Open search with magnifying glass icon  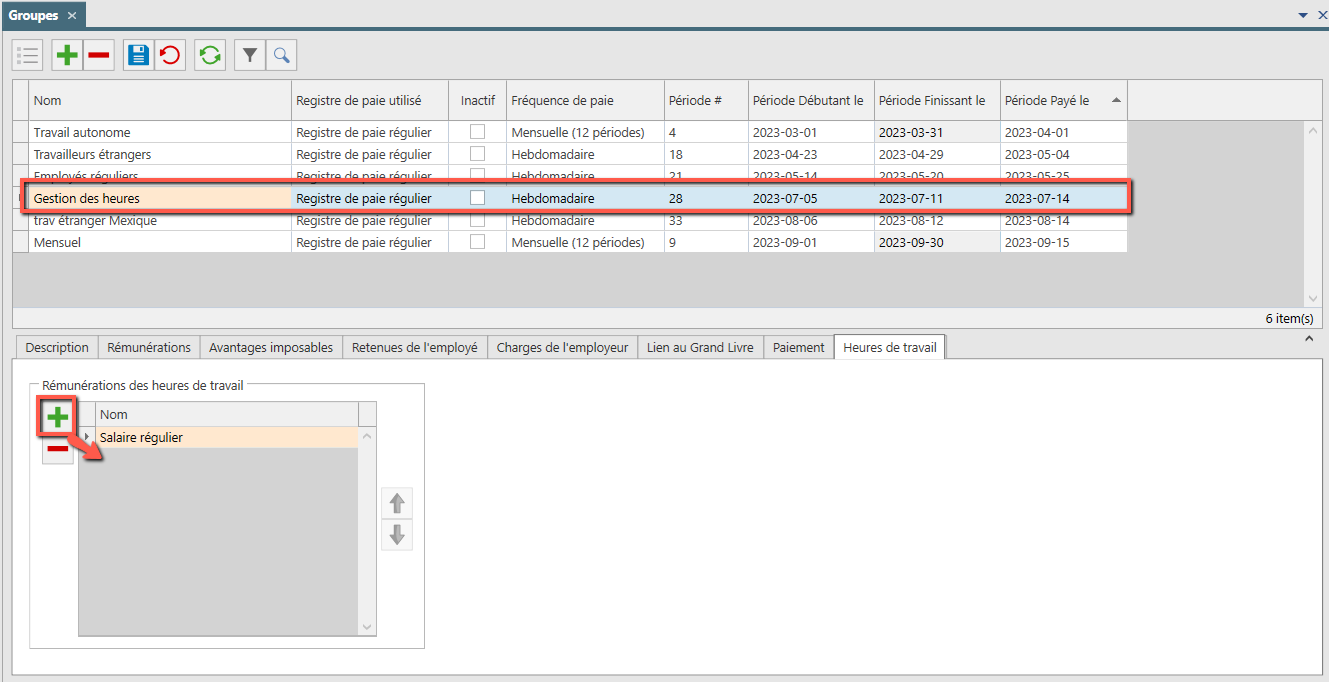coord(281,55)
